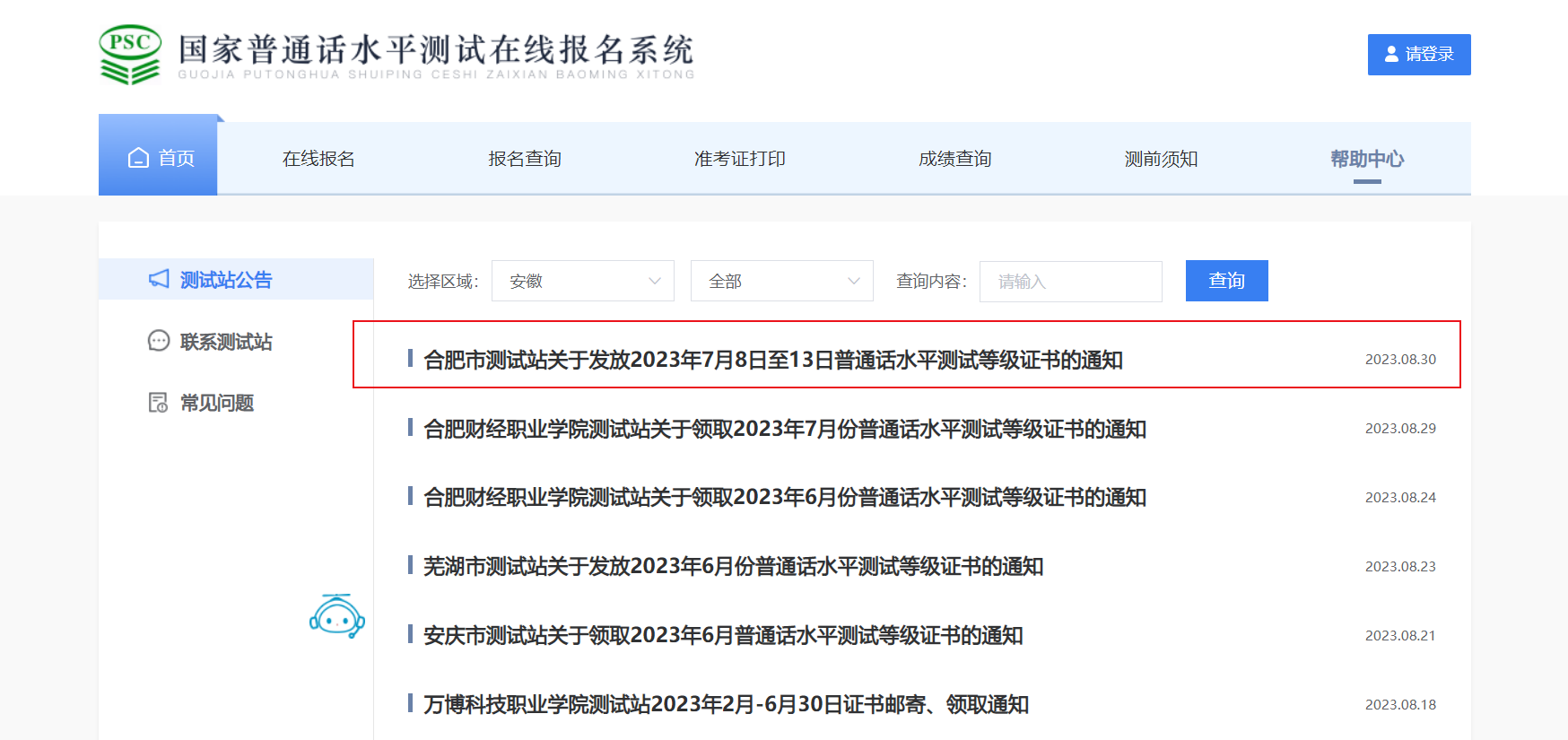This screenshot has height=740, width=1568.
Task: Open the 在线报名 tab
Action: (318, 159)
